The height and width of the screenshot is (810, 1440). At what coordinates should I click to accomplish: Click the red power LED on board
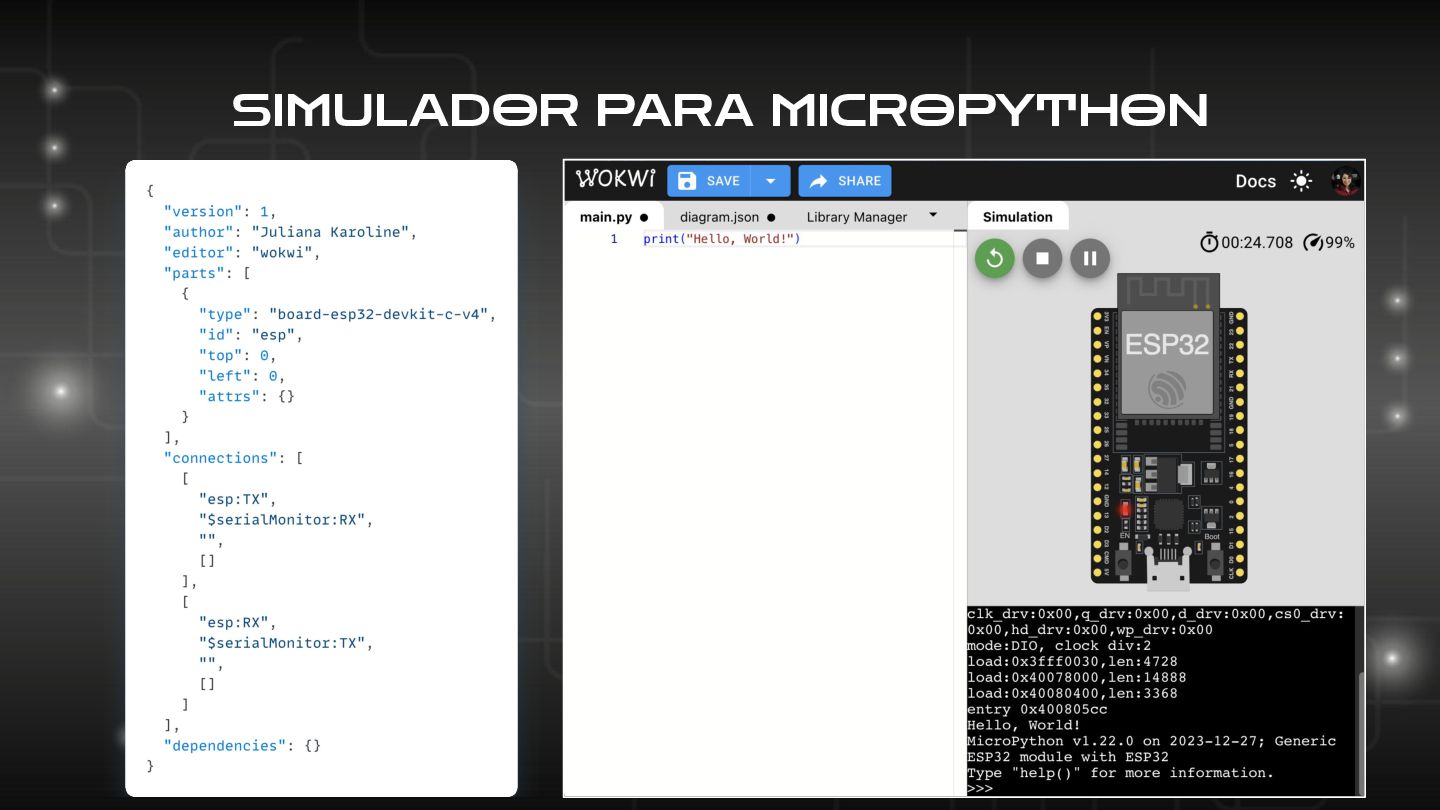click(x=1124, y=509)
